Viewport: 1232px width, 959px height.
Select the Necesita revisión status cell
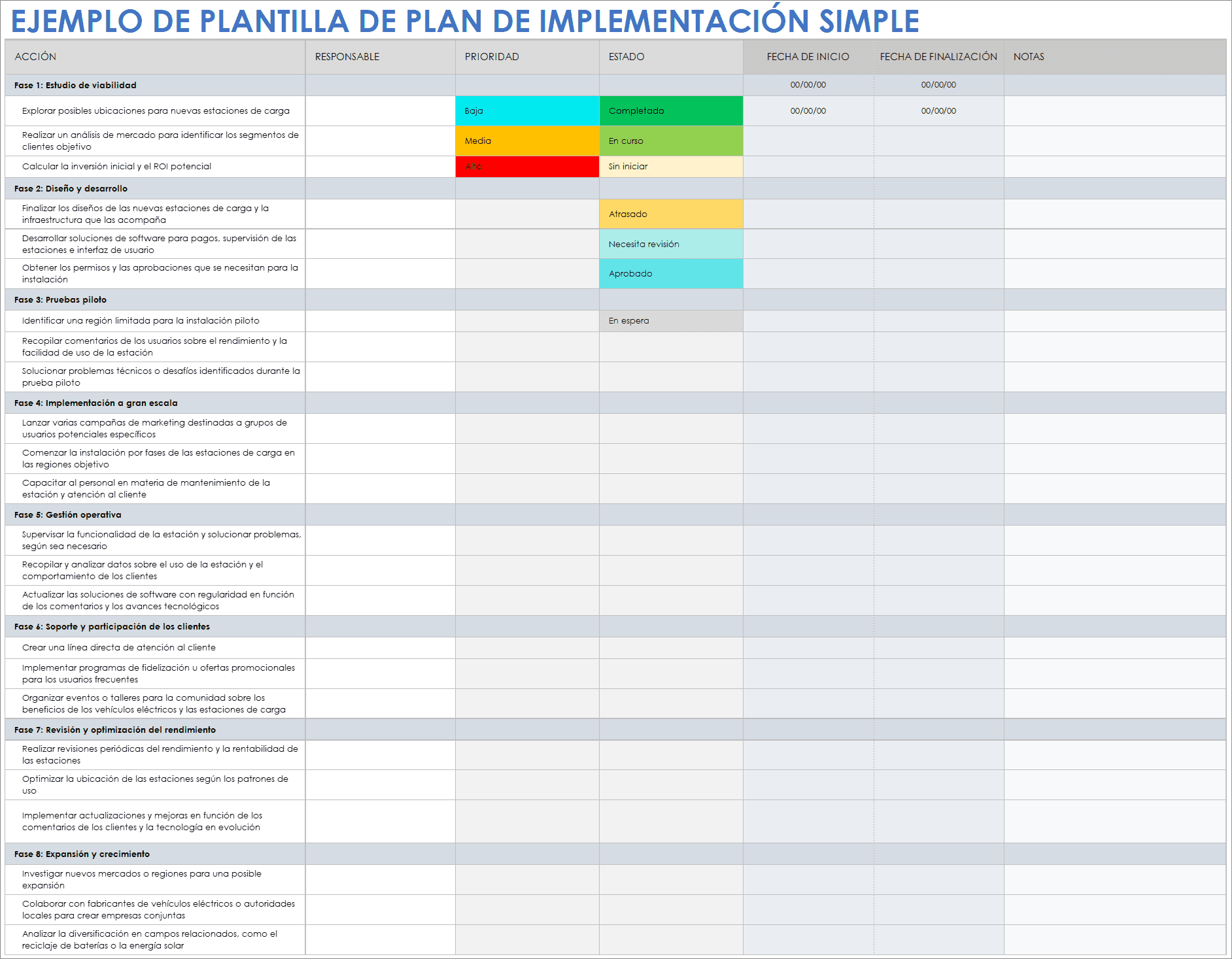point(671,244)
